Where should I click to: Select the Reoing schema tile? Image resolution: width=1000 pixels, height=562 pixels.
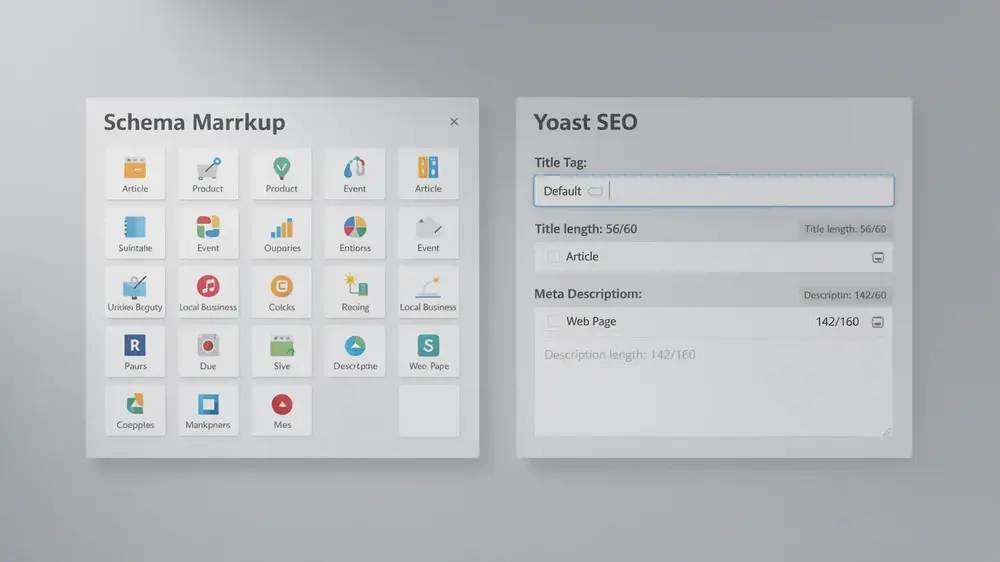(x=355, y=292)
